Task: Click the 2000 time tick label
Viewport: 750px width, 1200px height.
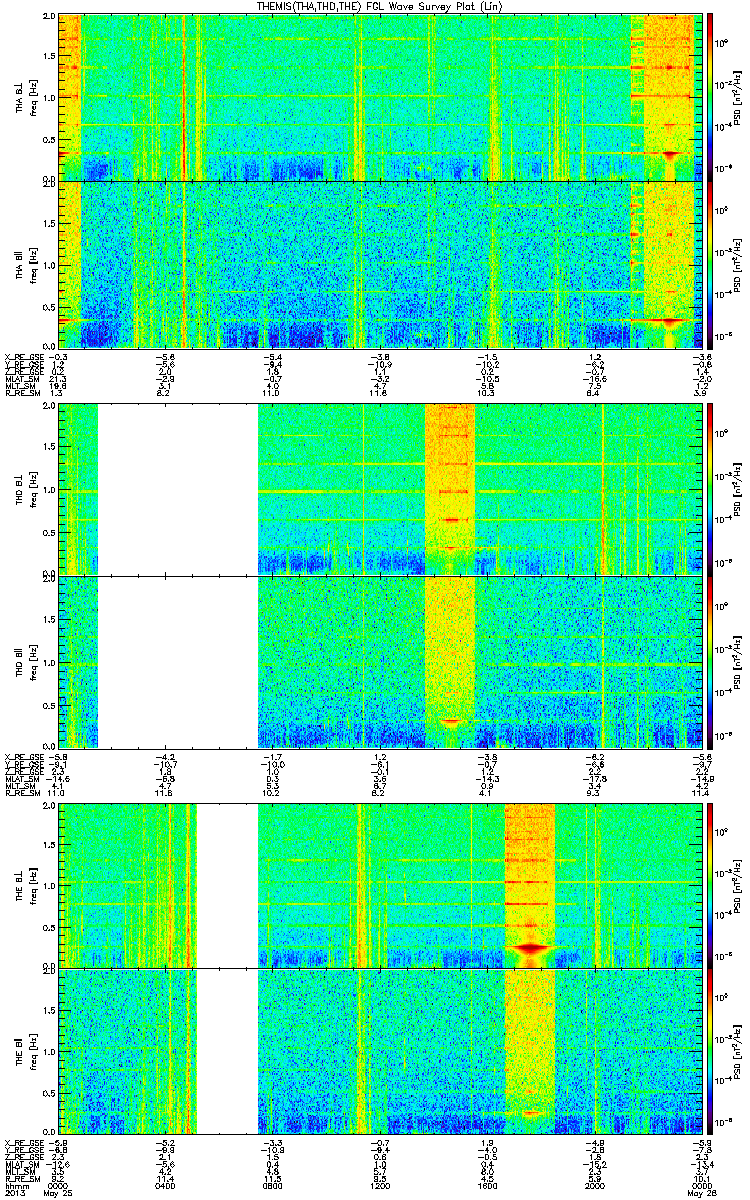Action: pos(593,1186)
